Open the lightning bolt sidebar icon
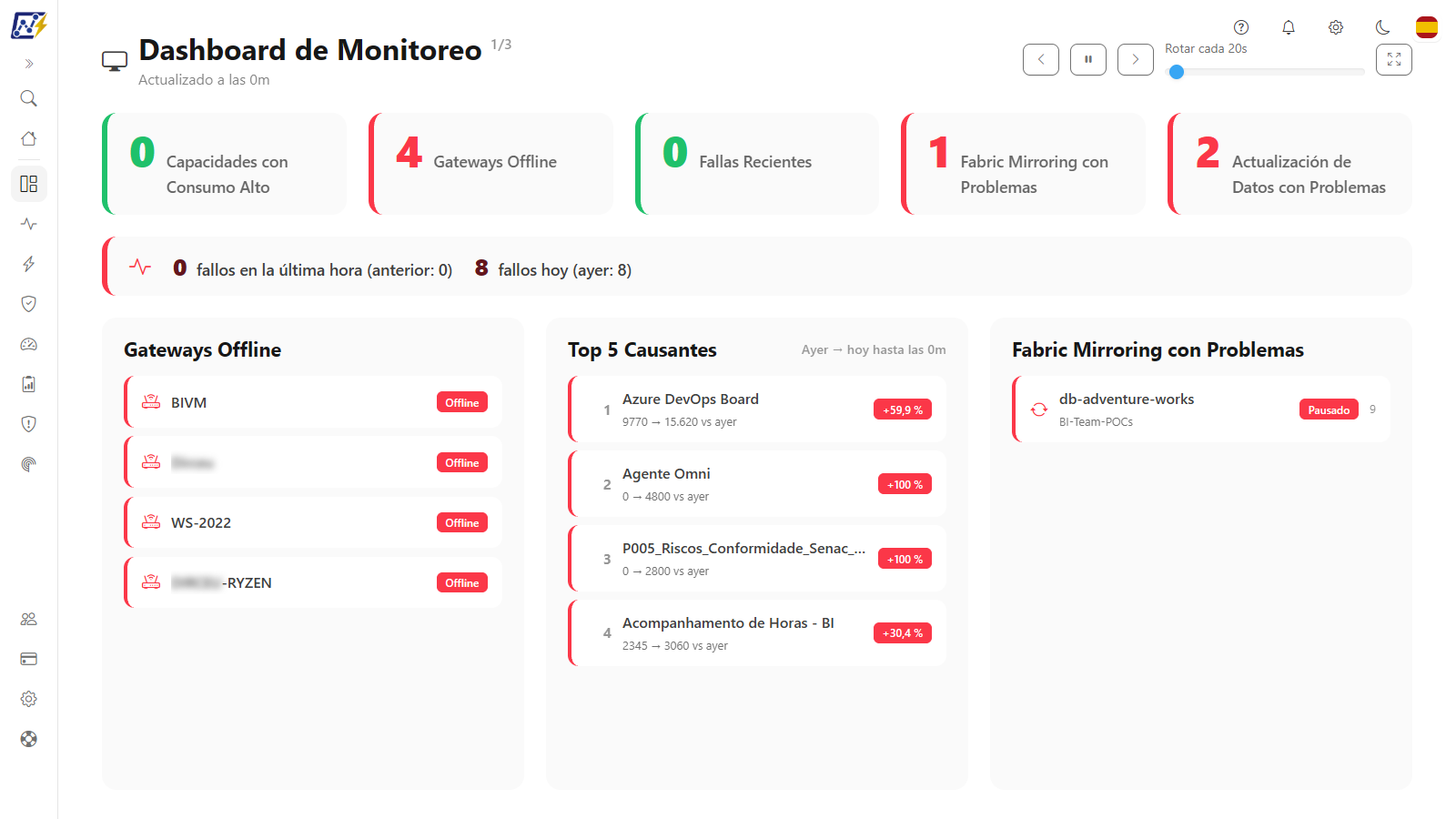 pyautogui.click(x=29, y=264)
